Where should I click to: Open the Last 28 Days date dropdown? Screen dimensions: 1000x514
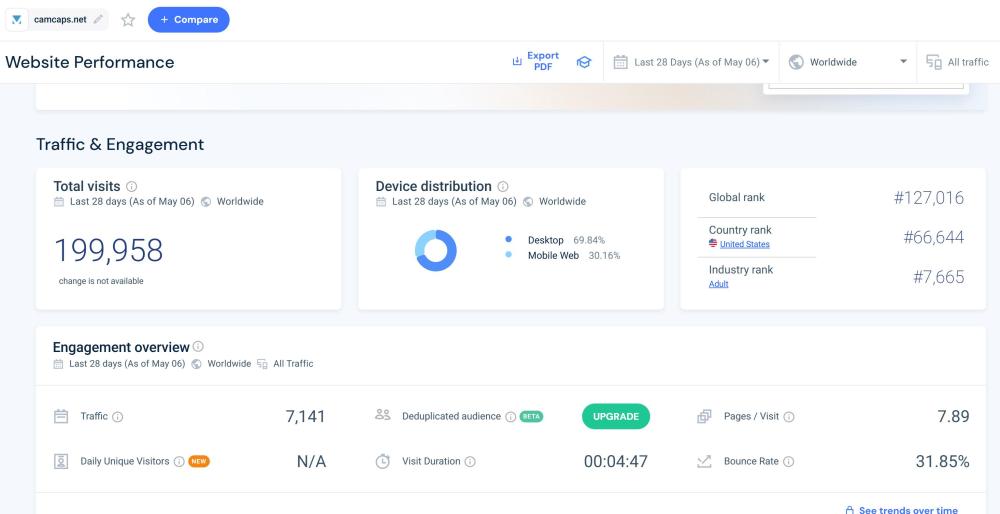[692, 62]
